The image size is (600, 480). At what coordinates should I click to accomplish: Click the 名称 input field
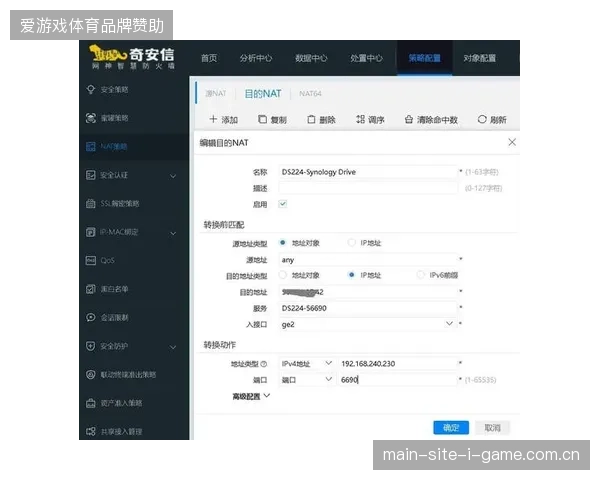coord(368,172)
